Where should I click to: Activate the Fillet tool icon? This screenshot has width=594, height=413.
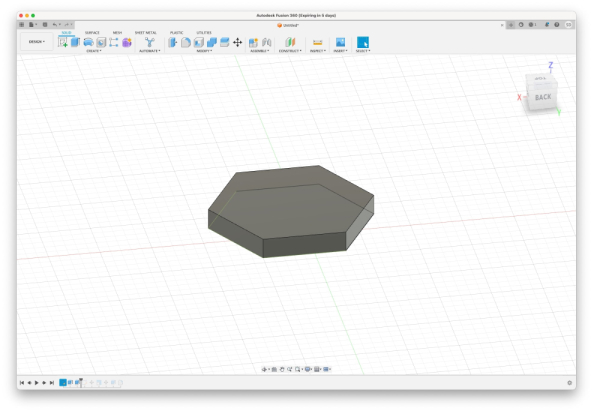(x=186, y=42)
